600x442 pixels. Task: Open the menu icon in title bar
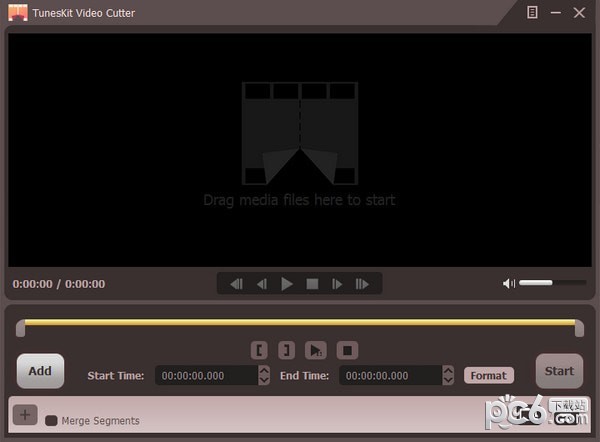pyautogui.click(x=533, y=12)
